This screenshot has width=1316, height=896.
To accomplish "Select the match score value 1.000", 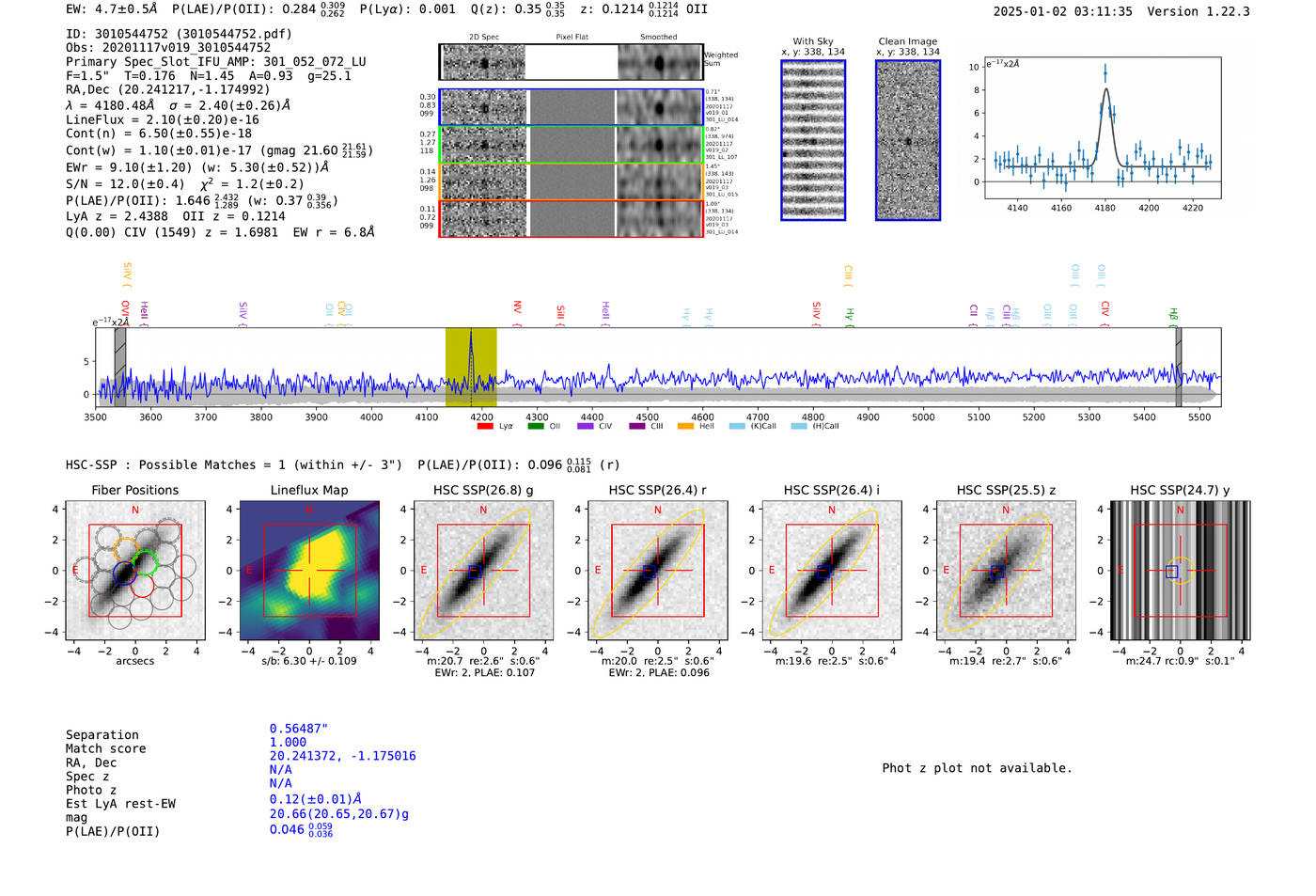I will tap(288, 743).
